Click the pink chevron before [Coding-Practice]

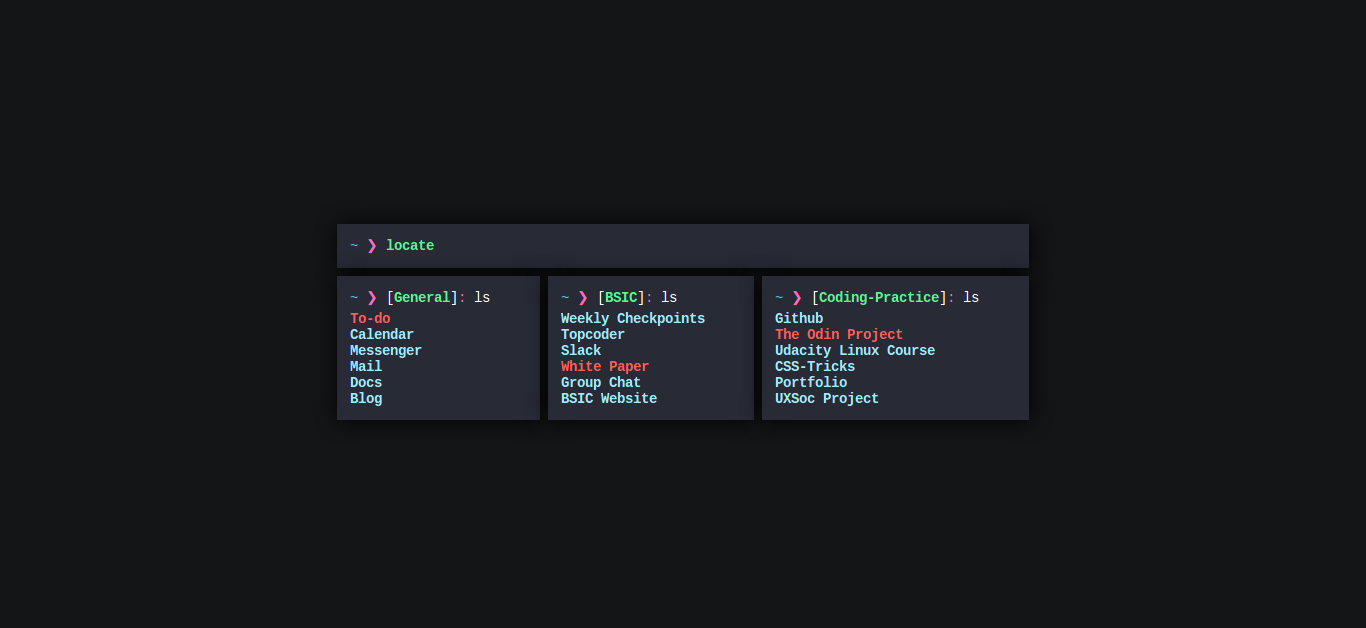[x=797, y=298]
